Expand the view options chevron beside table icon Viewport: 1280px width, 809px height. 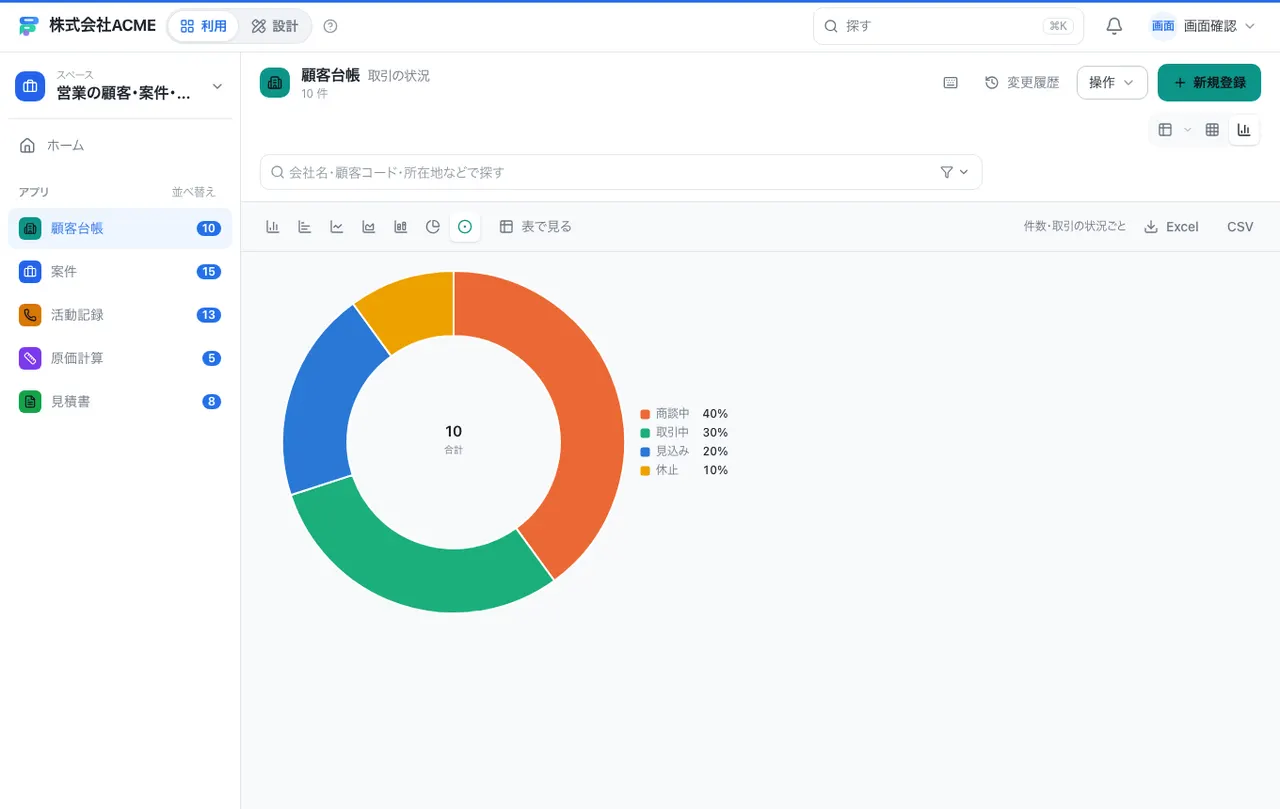(1187, 130)
